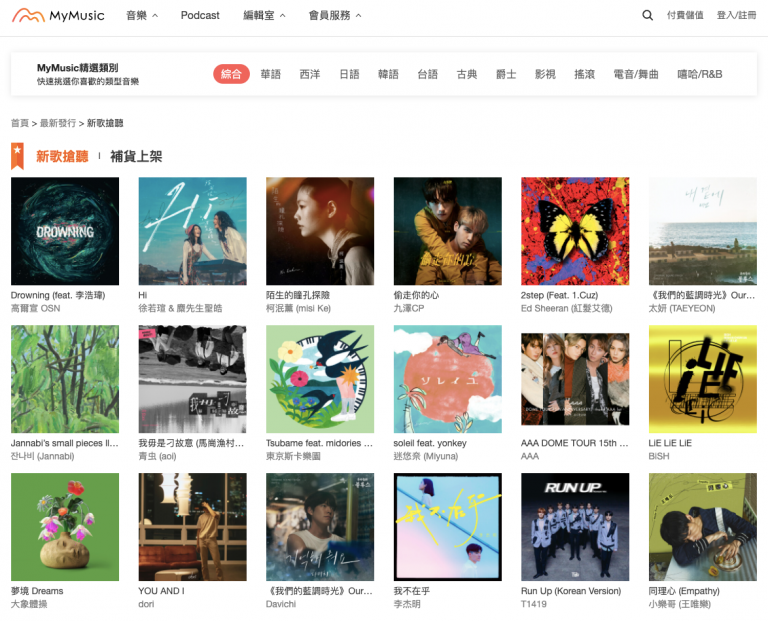Expand the 音樂 dropdown menu
This screenshot has height=621, width=768.
point(142,15)
